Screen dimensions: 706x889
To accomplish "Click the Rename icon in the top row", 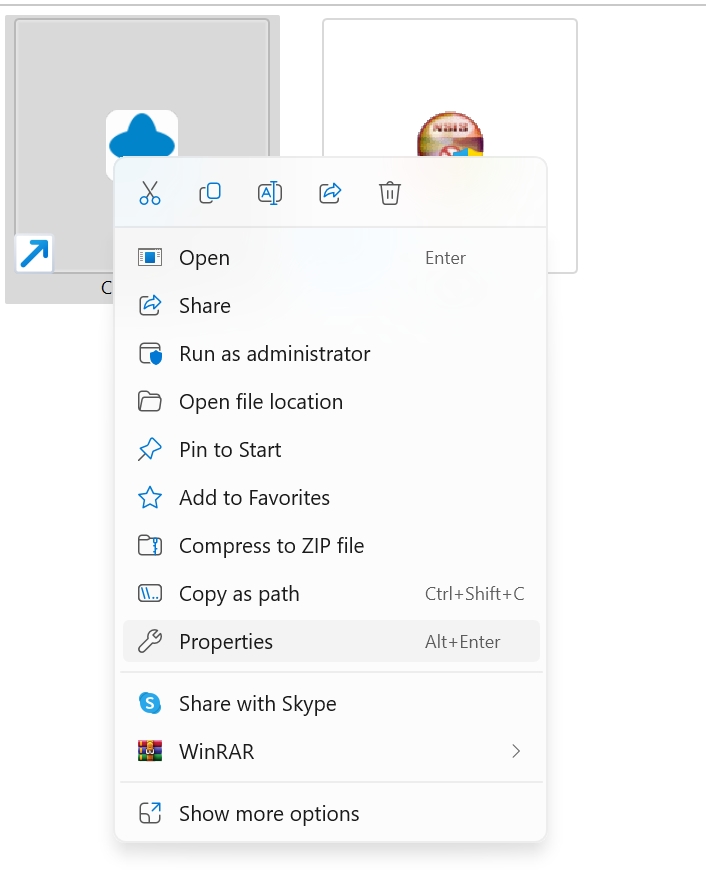I will 270,193.
